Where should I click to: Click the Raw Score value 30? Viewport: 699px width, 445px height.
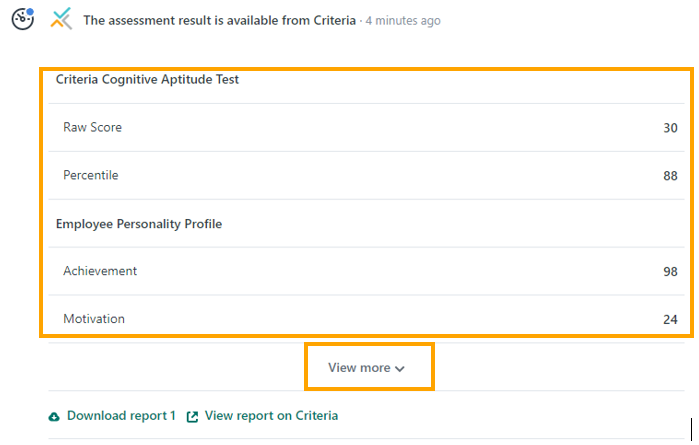coord(670,128)
